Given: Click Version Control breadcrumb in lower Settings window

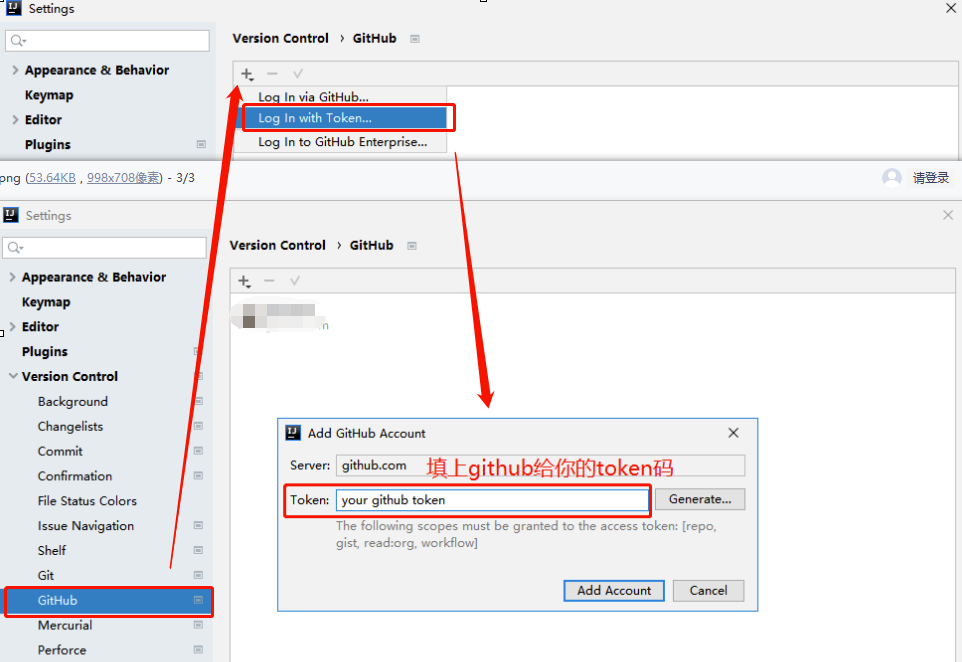Looking at the screenshot, I should 277,245.
